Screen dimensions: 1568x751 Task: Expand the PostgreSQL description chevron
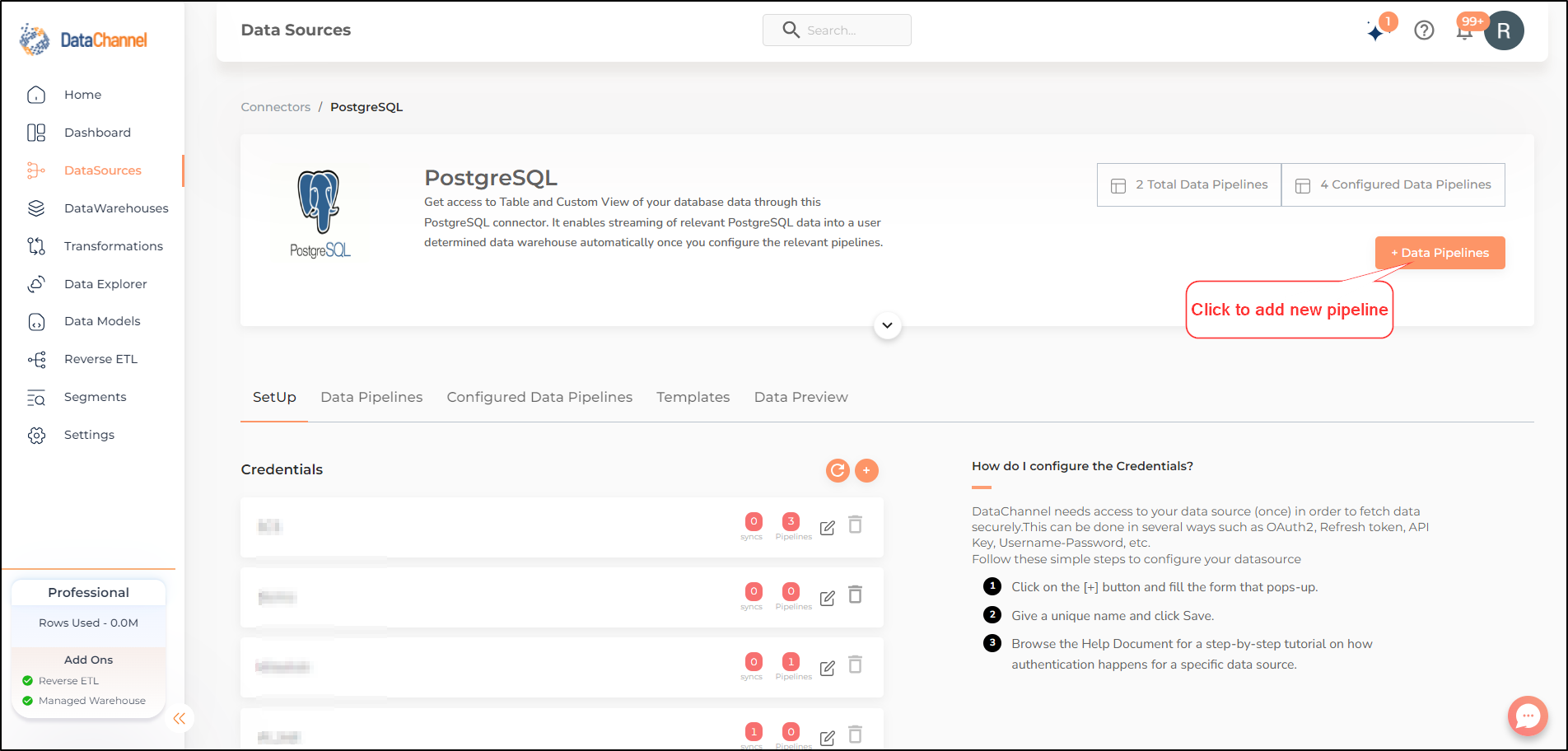point(887,325)
